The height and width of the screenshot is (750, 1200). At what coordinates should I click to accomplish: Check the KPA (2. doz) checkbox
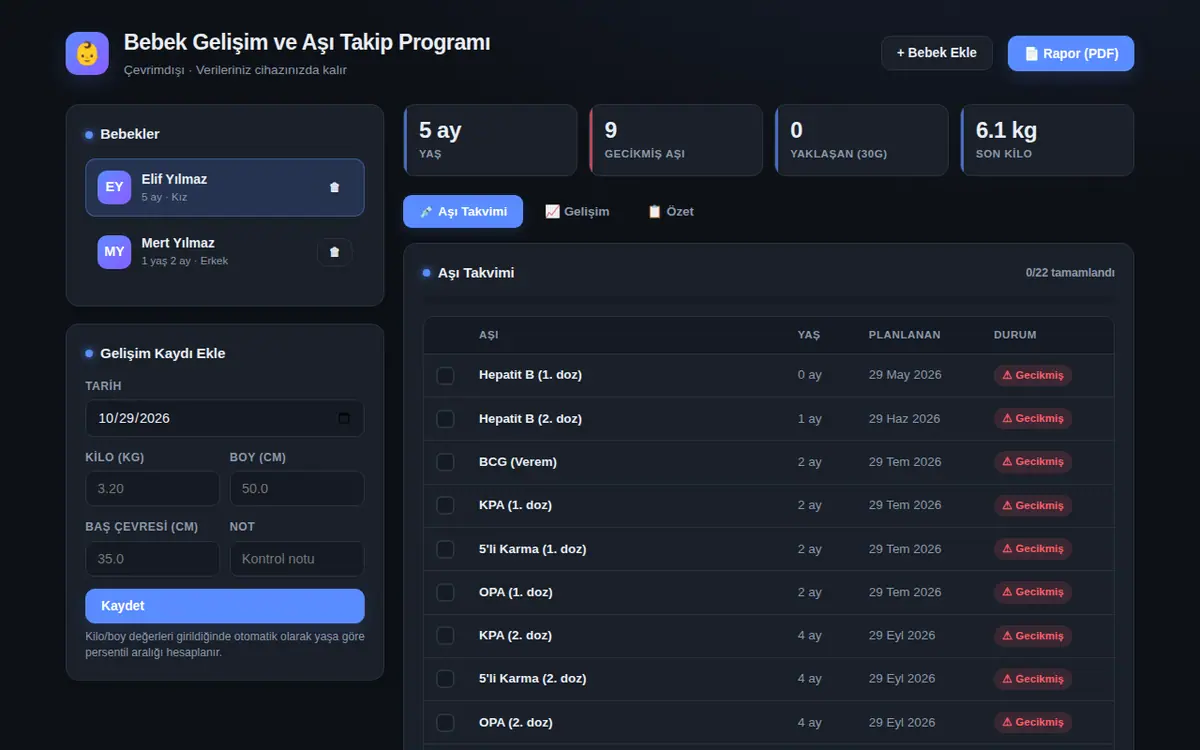pyautogui.click(x=445, y=635)
